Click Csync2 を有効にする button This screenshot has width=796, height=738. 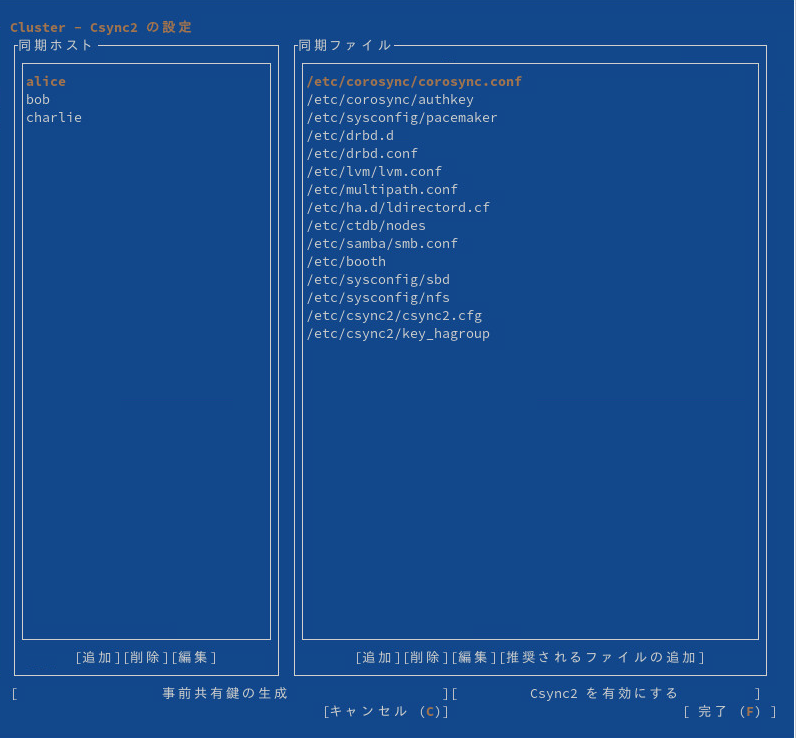[606, 694]
